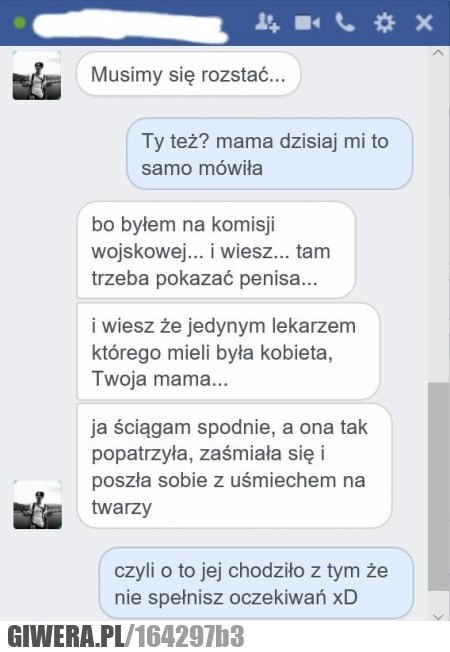Open the top sender profile picture
This screenshot has height=652, width=450.
click(37, 75)
